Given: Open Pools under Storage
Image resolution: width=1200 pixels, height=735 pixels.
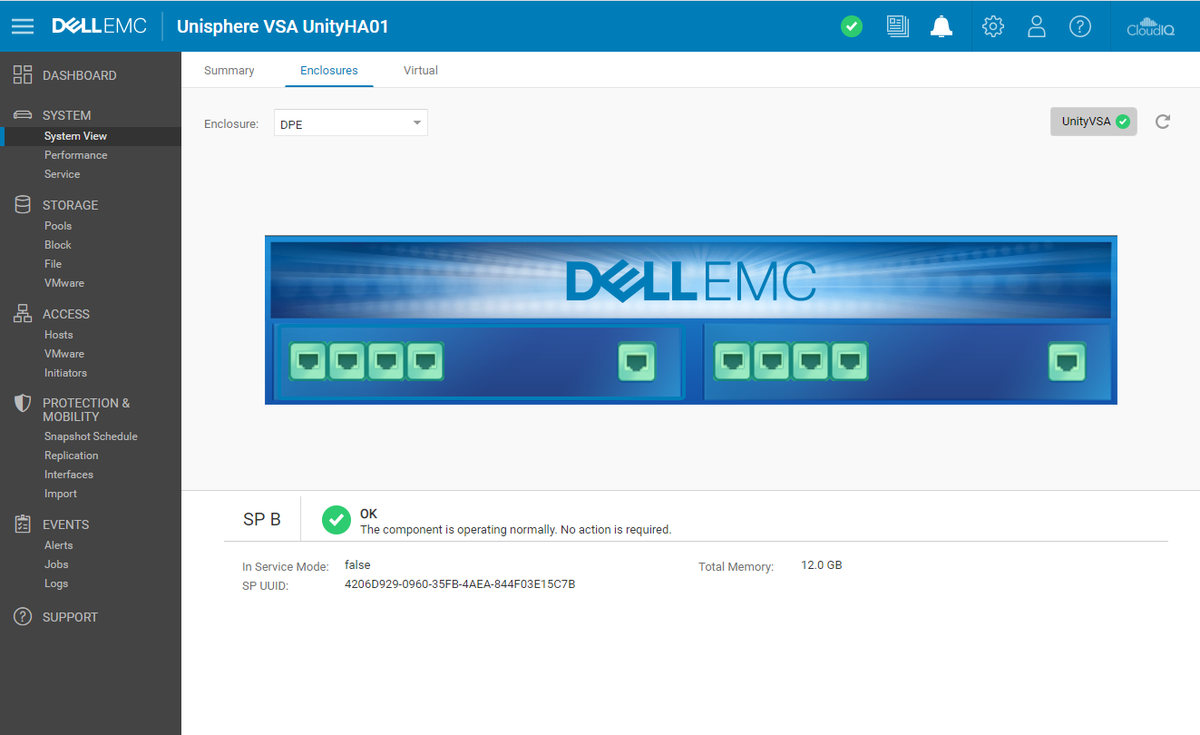Looking at the screenshot, I should (58, 226).
